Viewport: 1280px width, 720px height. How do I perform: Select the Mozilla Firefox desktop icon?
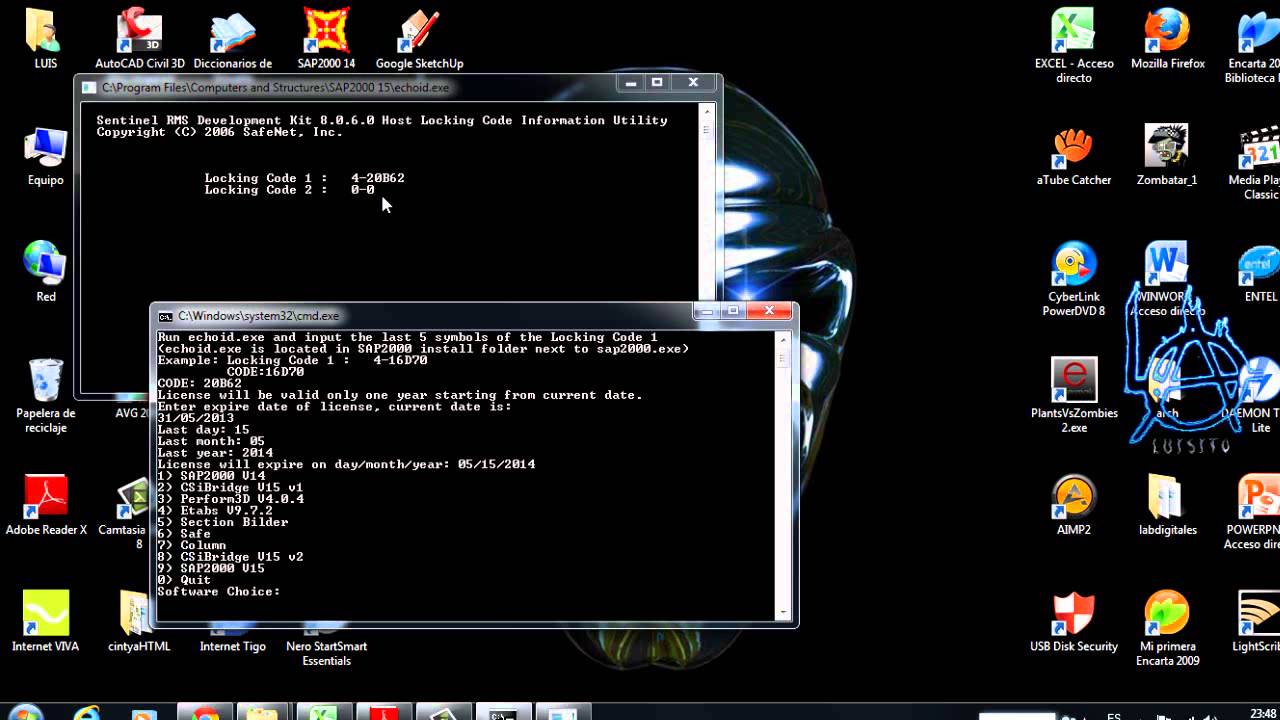tap(1167, 38)
